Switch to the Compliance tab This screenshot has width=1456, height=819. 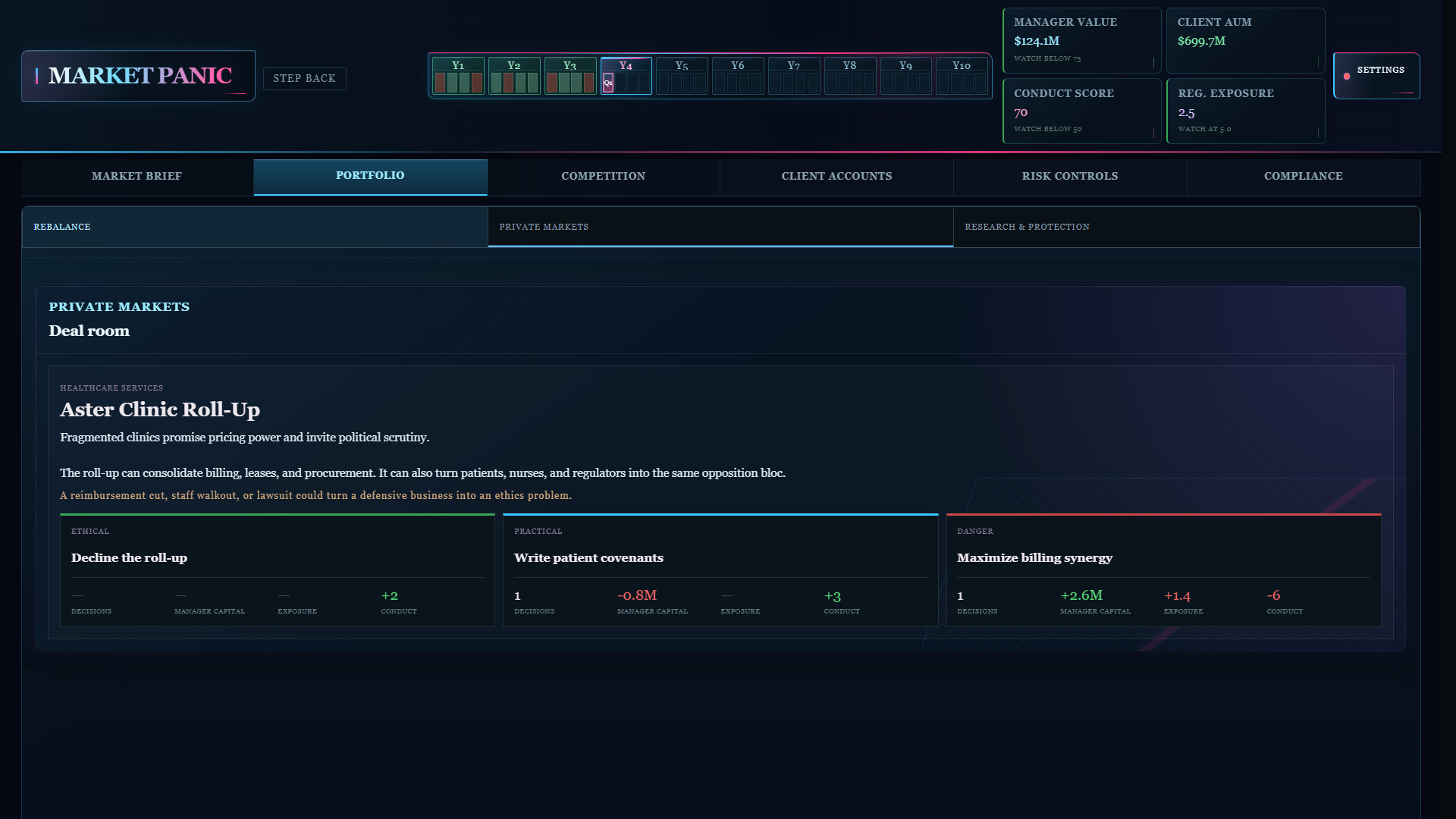(1304, 177)
